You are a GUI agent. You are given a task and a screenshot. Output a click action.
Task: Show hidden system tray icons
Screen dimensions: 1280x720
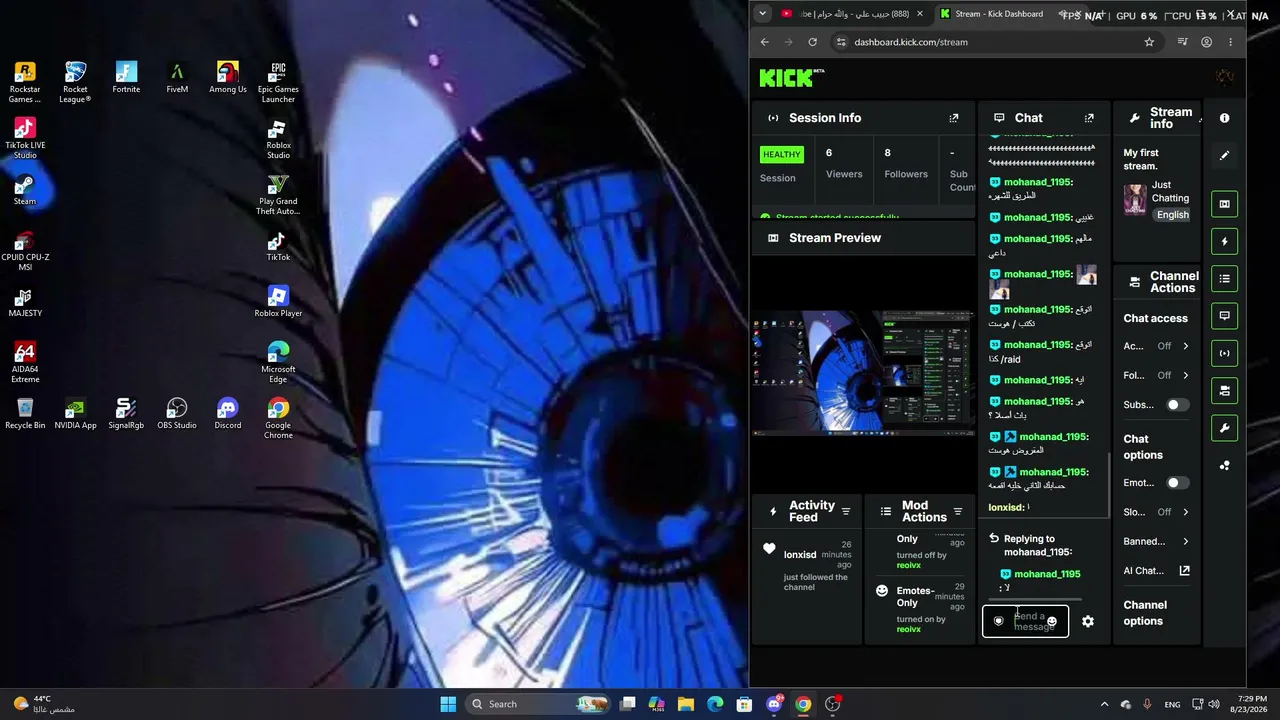pos(1104,704)
